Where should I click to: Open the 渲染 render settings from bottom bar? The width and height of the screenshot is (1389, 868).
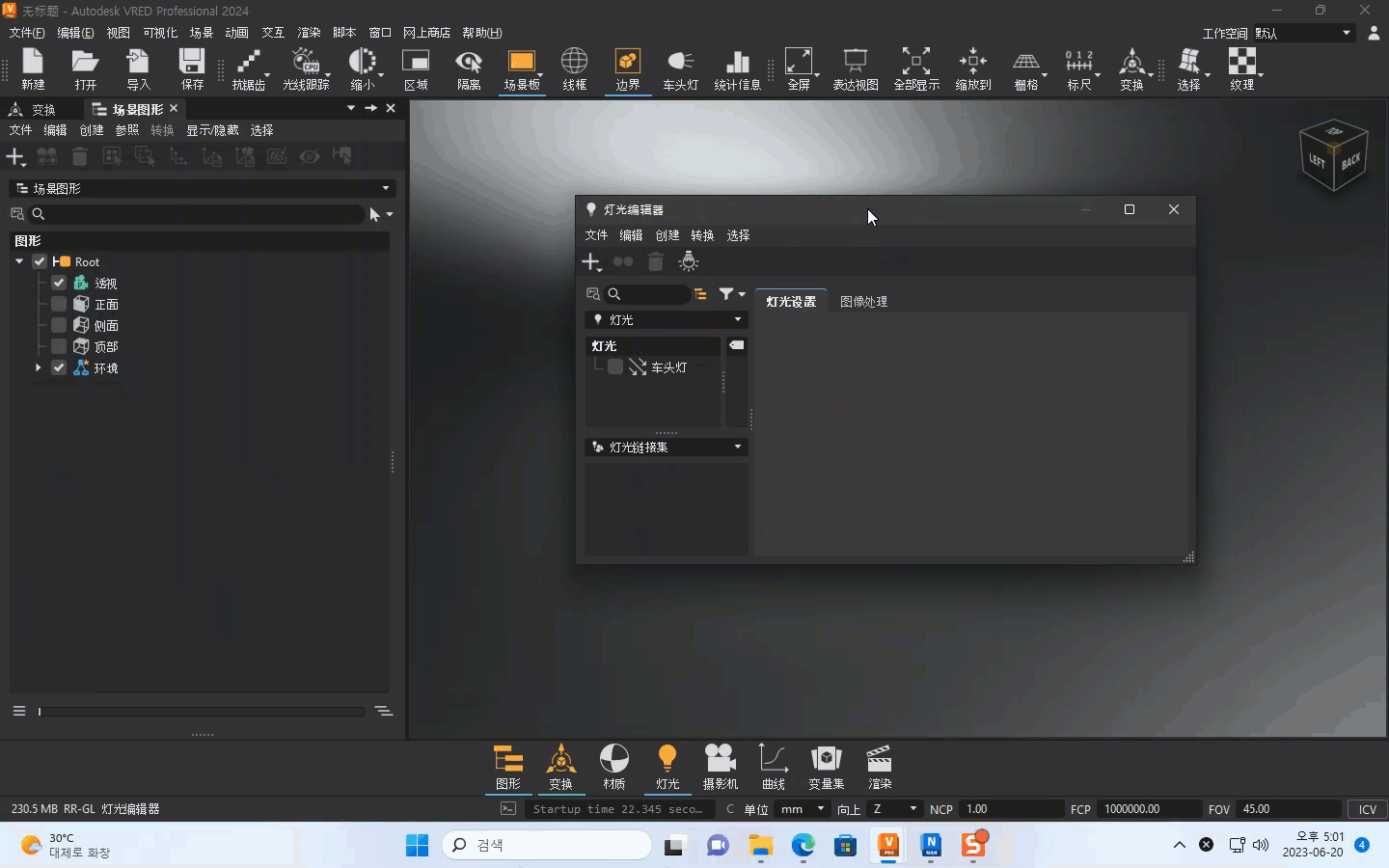click(880, 767)
